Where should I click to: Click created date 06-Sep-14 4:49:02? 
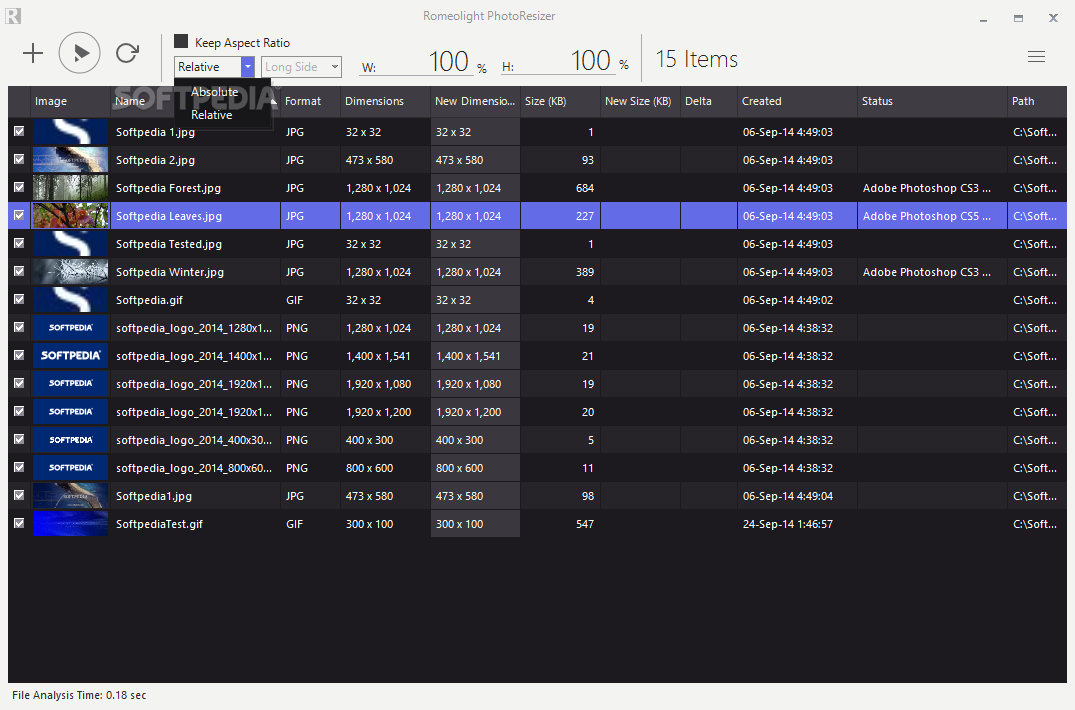point(788,300)
